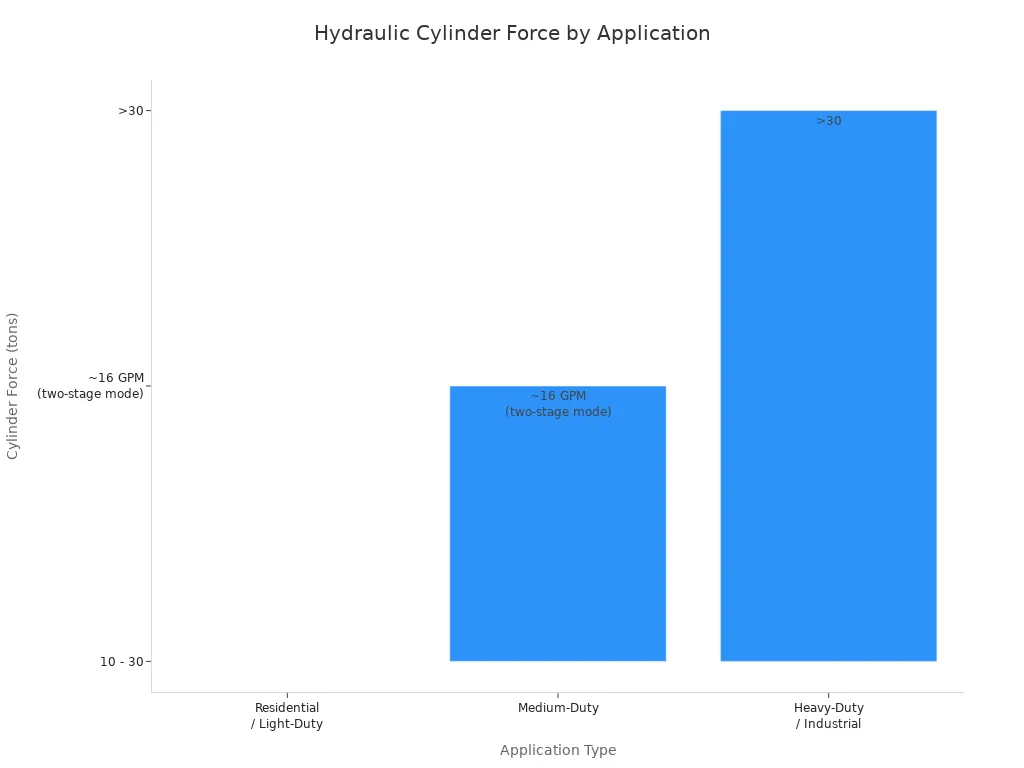Click the '~16 GPM (two-stage mode)' label inside the Medium-Duty bar
The width and height of the screenshot is (1024, 768).
point(558,404)
